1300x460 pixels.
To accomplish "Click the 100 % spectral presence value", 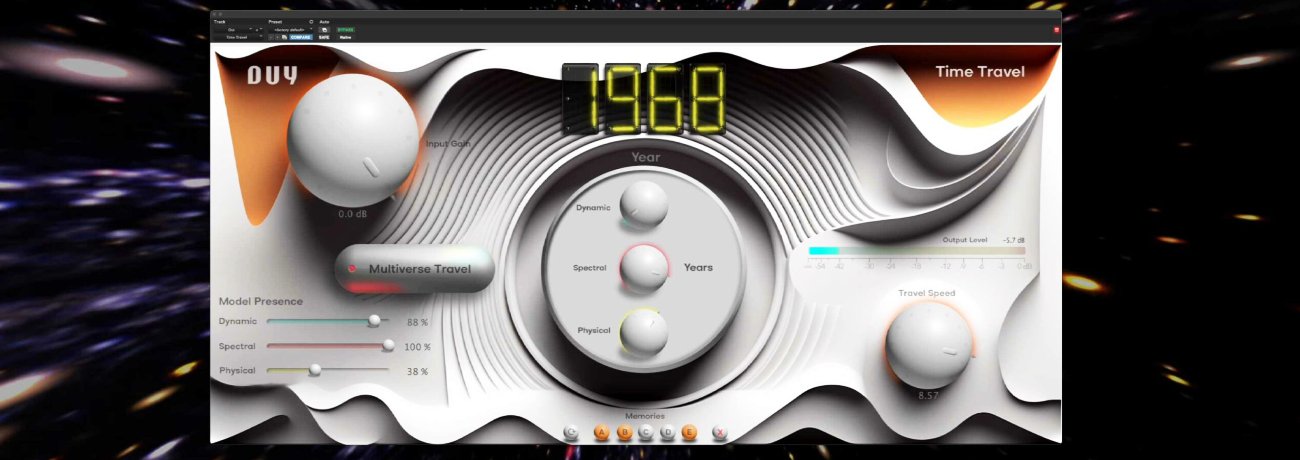I will coord(417,347).
